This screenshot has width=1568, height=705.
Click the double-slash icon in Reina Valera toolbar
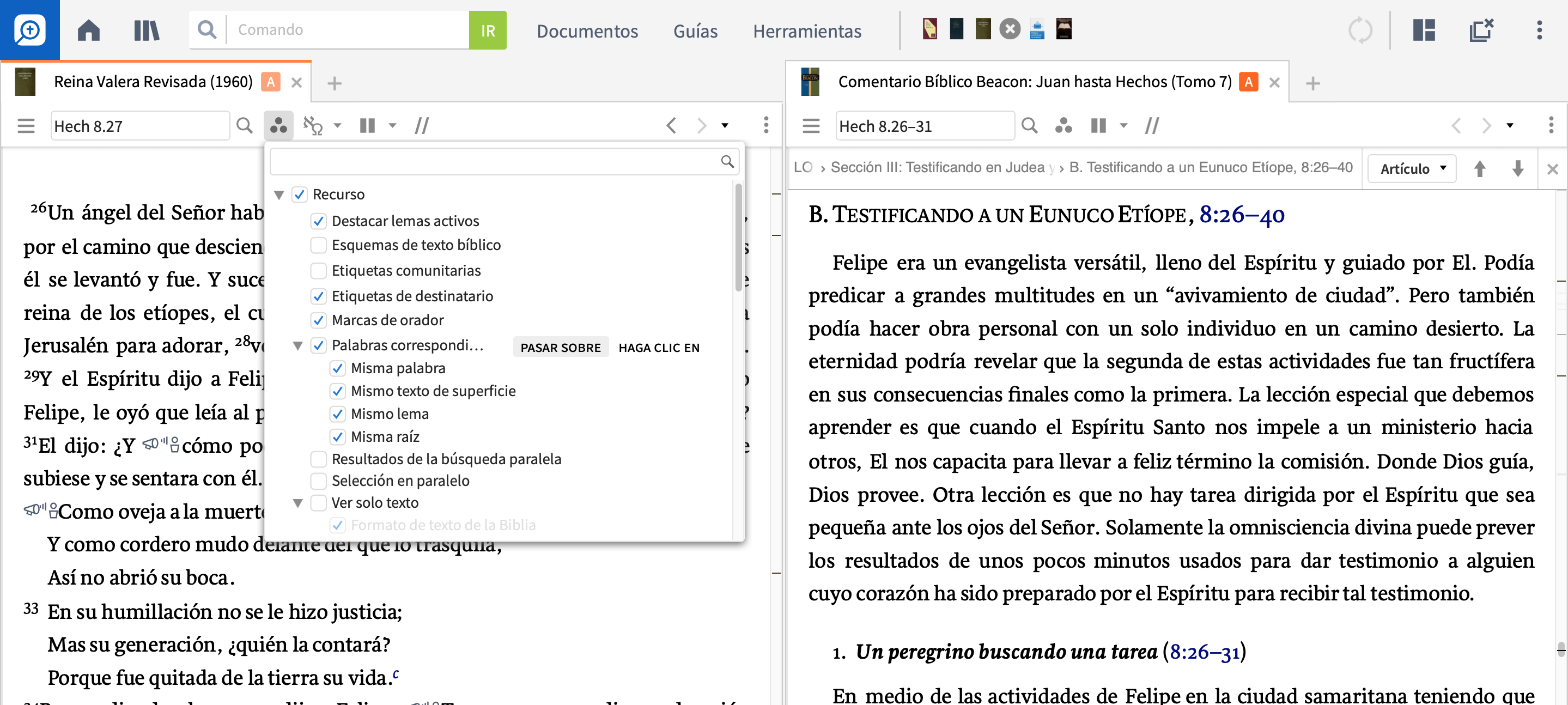pos(422,126)
